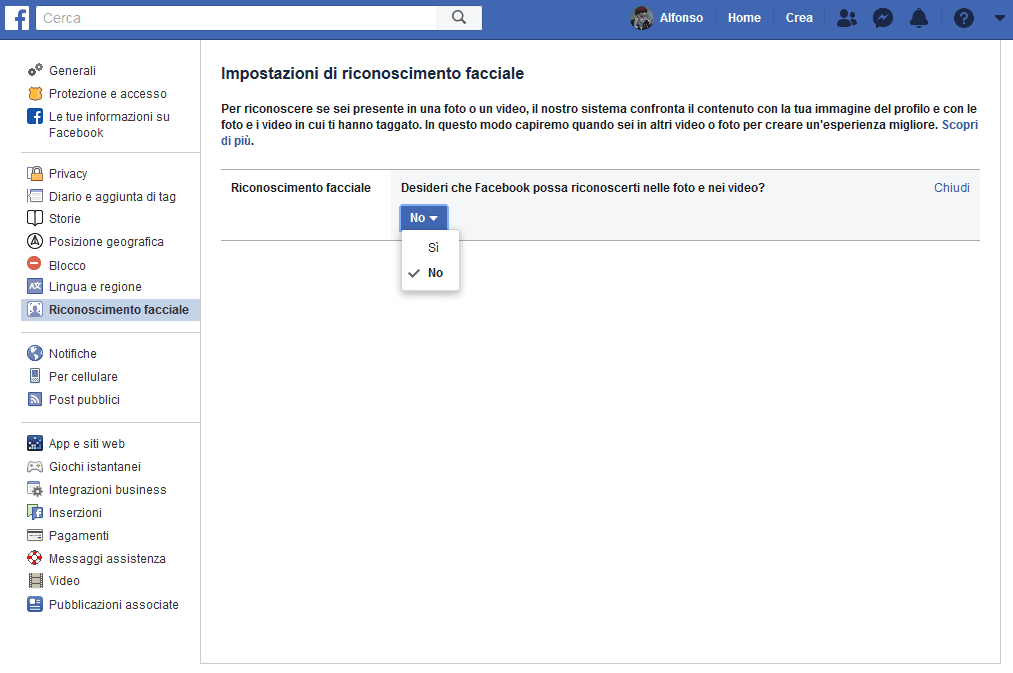Select the Sì option in the dropdown
This screenshot has height=673, width=1013.
[x=433, y=248]
